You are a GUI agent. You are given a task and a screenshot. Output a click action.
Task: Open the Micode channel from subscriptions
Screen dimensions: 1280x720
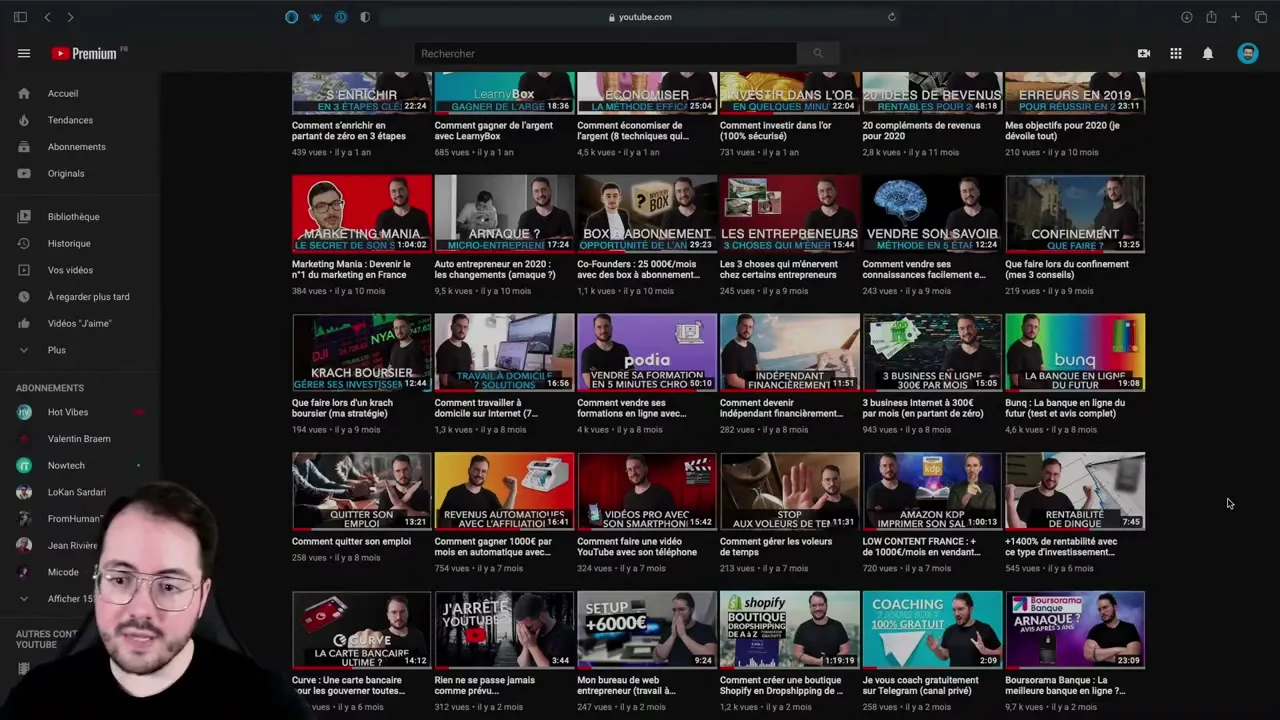(x=63, y=572)
